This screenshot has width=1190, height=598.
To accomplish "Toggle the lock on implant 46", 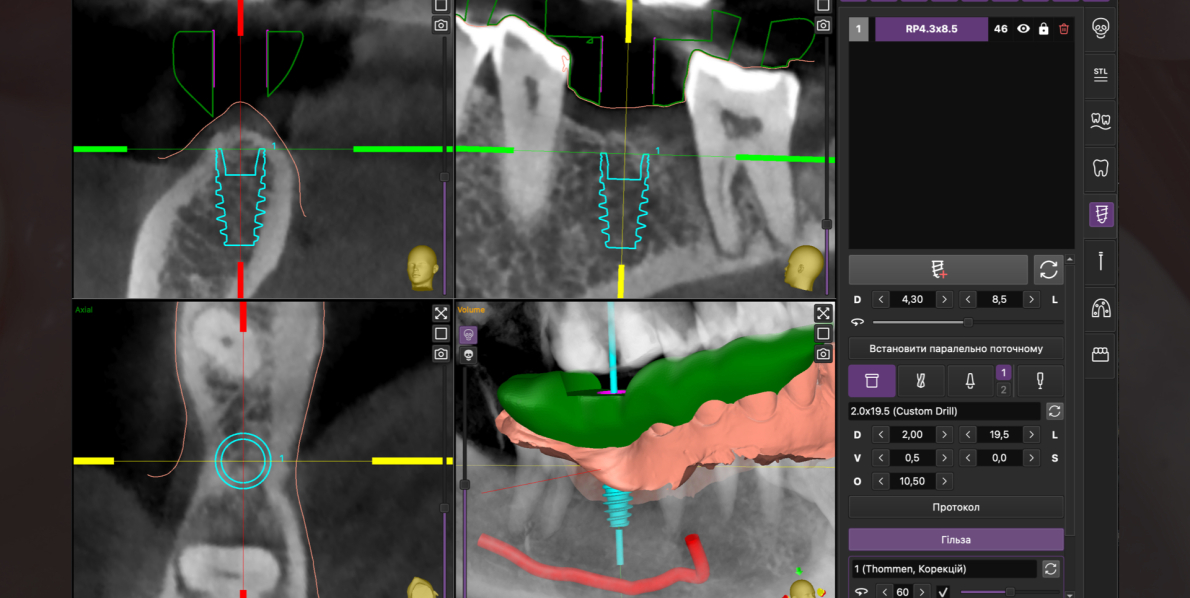I will click(1044, 29).
